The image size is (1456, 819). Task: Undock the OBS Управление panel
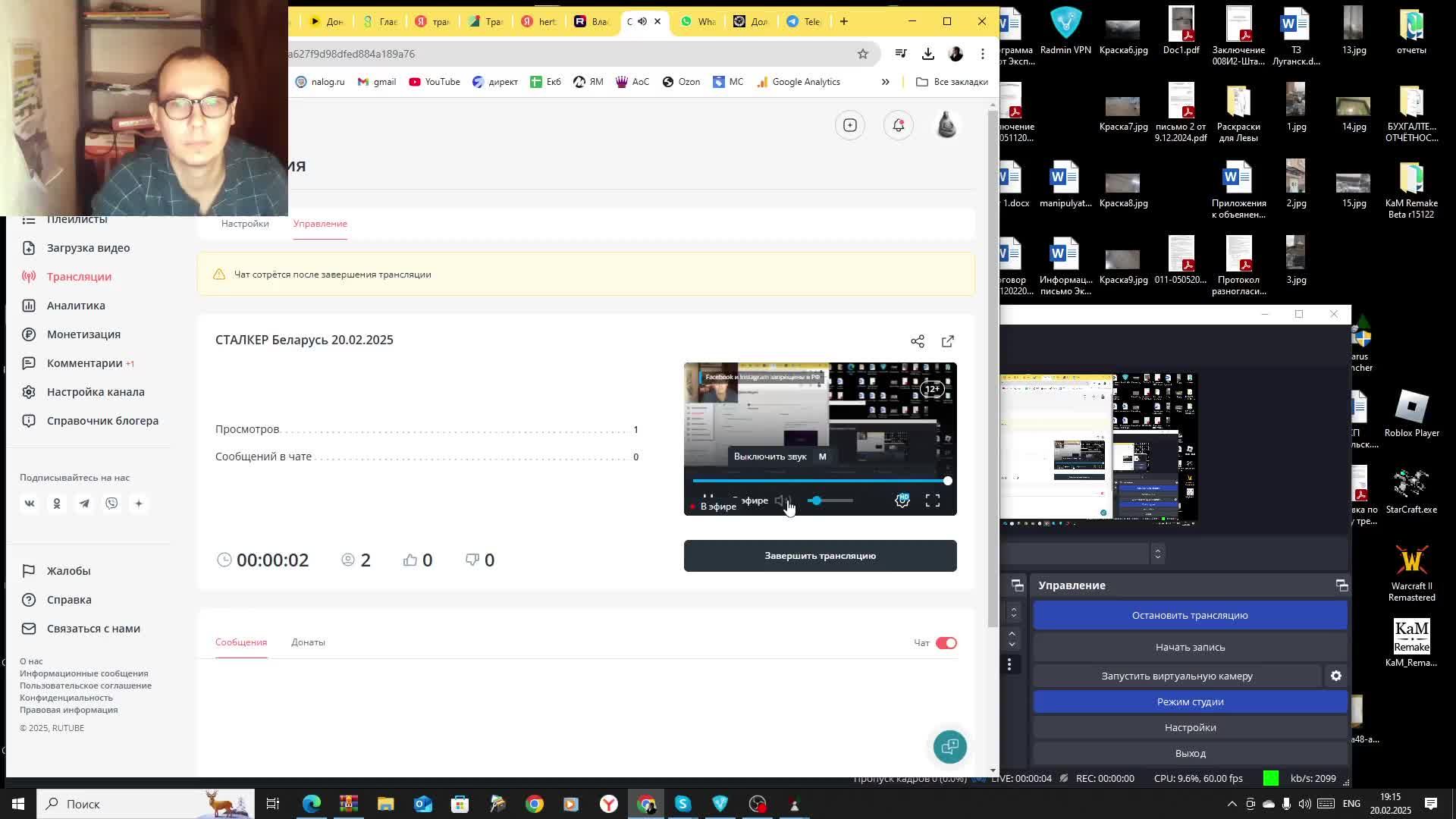[x=1341, y=585]
